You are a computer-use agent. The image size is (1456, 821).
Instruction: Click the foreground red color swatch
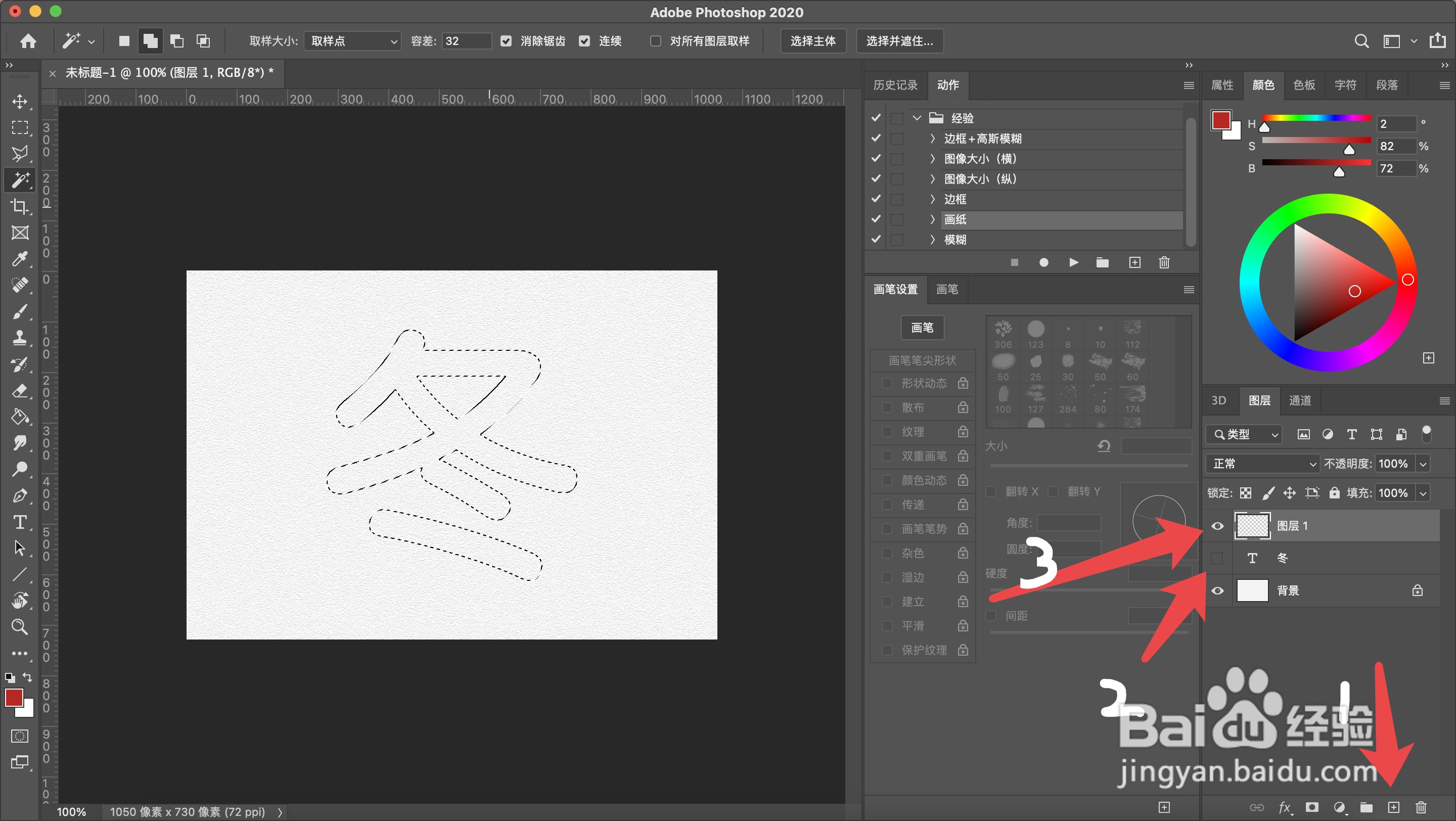tap(14, 698)
